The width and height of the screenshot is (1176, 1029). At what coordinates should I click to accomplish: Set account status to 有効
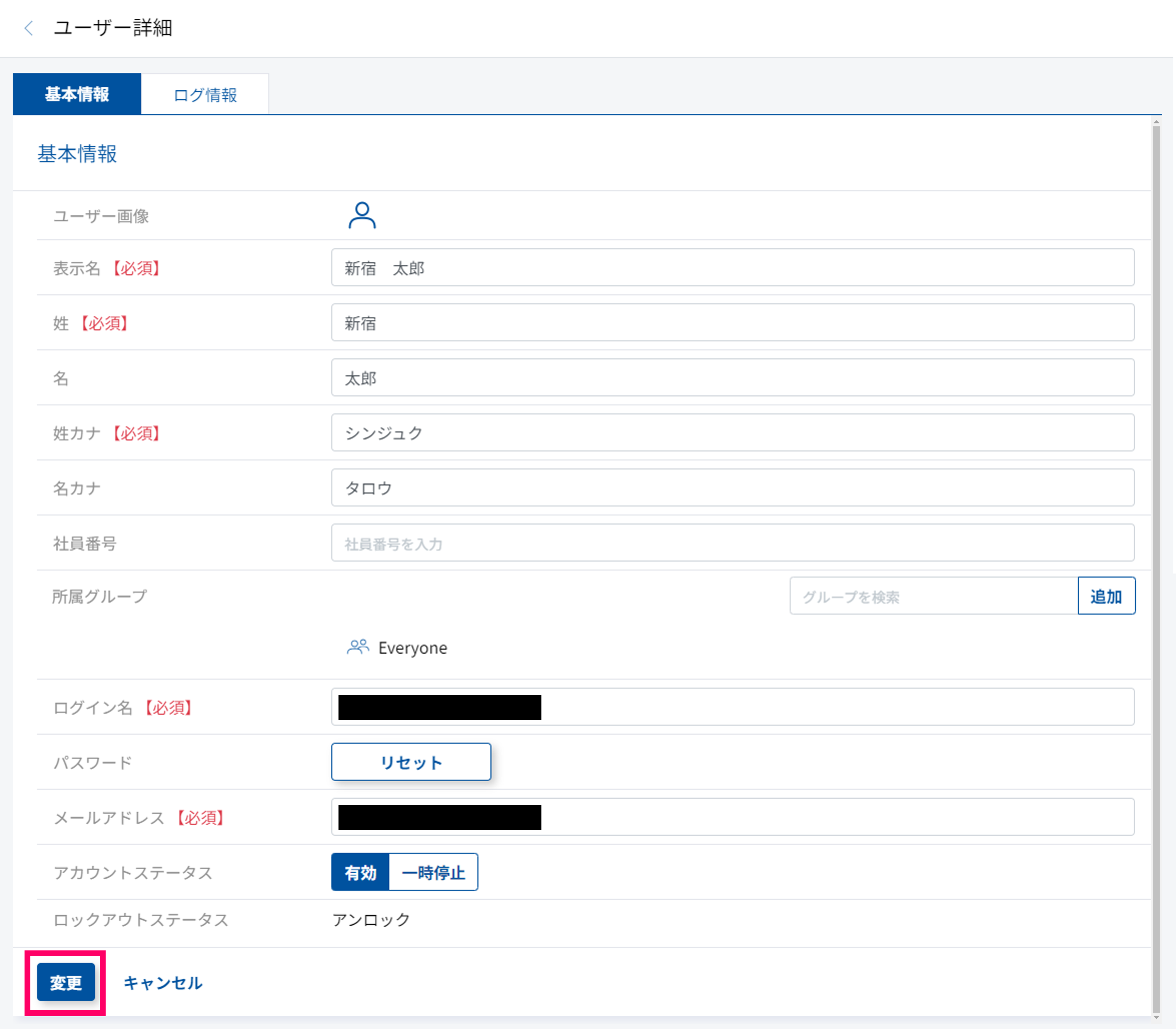click(360, 872)
